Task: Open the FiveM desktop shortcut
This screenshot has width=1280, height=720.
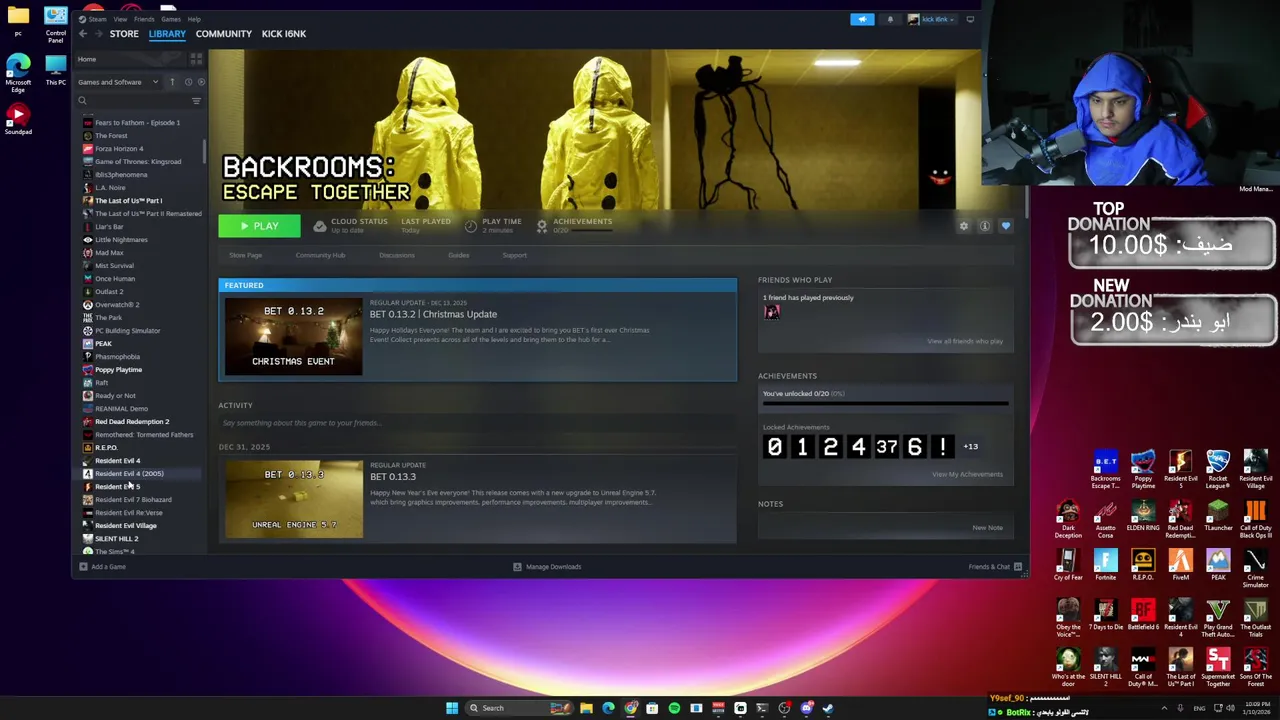Action: (1180, 565)
